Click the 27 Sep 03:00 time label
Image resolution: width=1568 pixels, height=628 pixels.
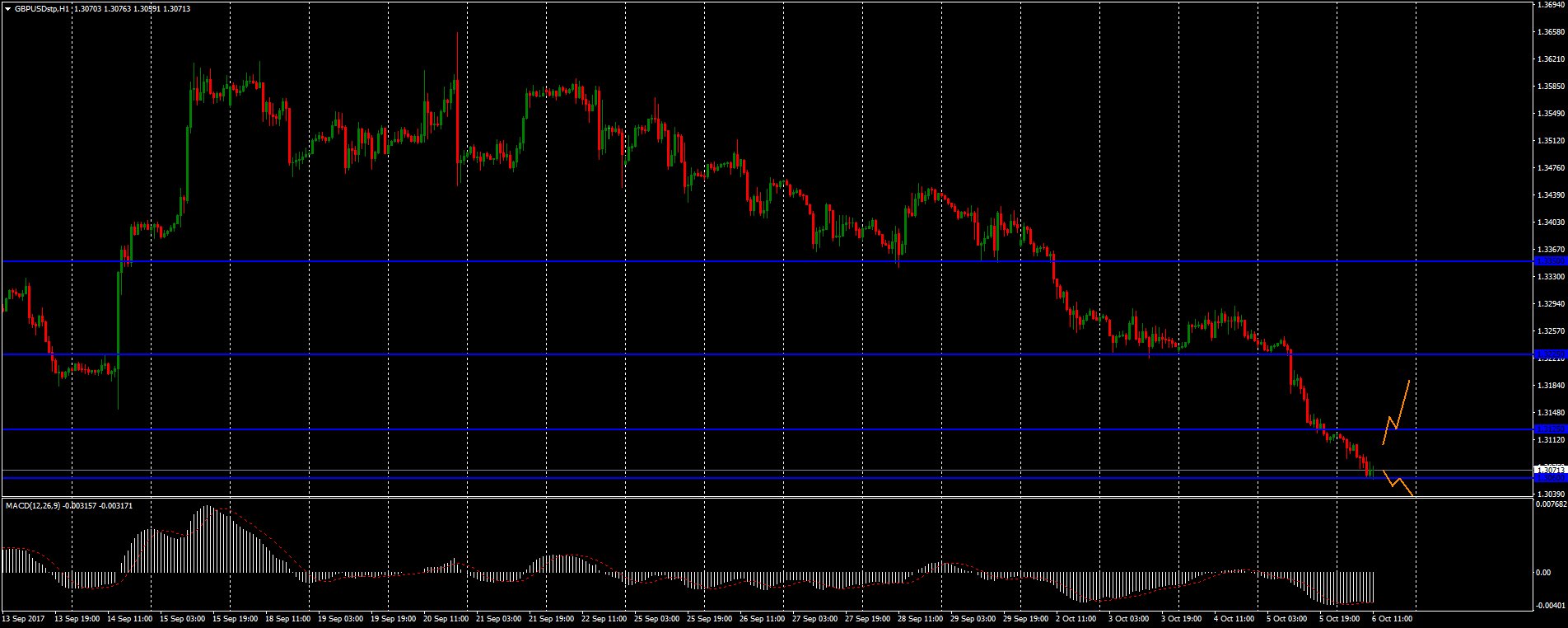(816, 617)
